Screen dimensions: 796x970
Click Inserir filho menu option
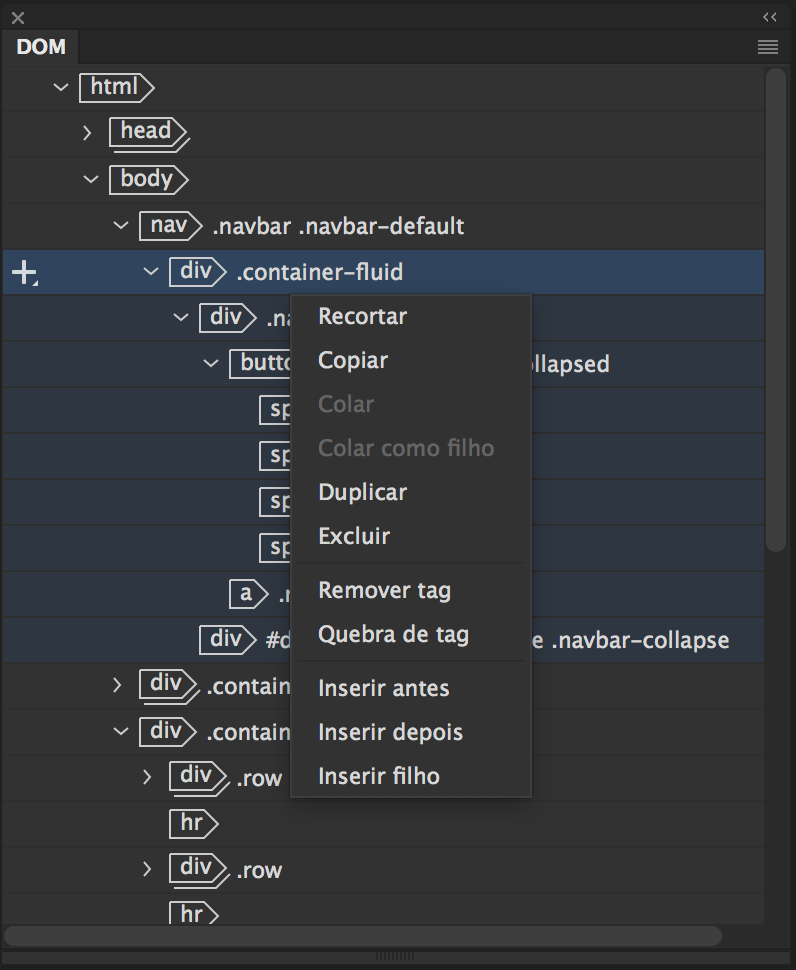point(378,776)
